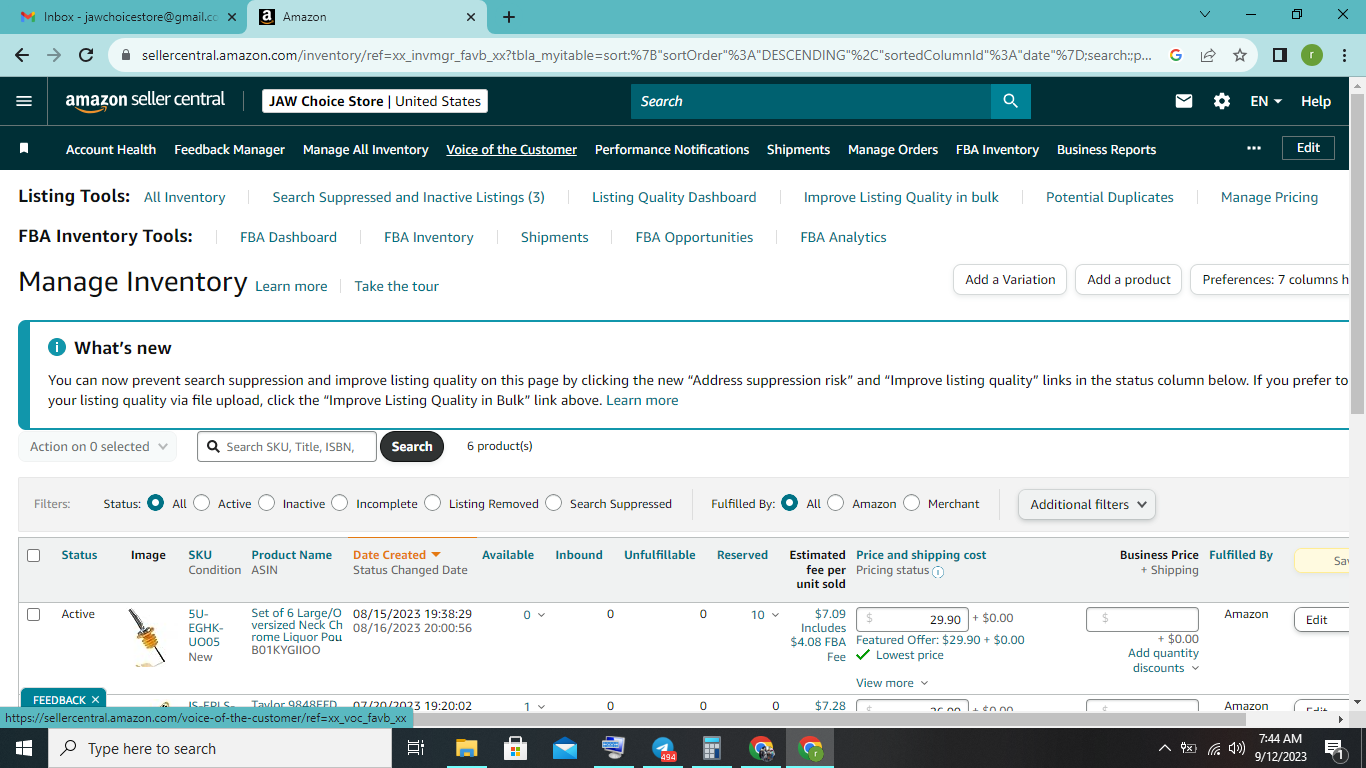Click the info icon beside What's new
Viewport: 1366px width, 768px height.
coord(57,347)
